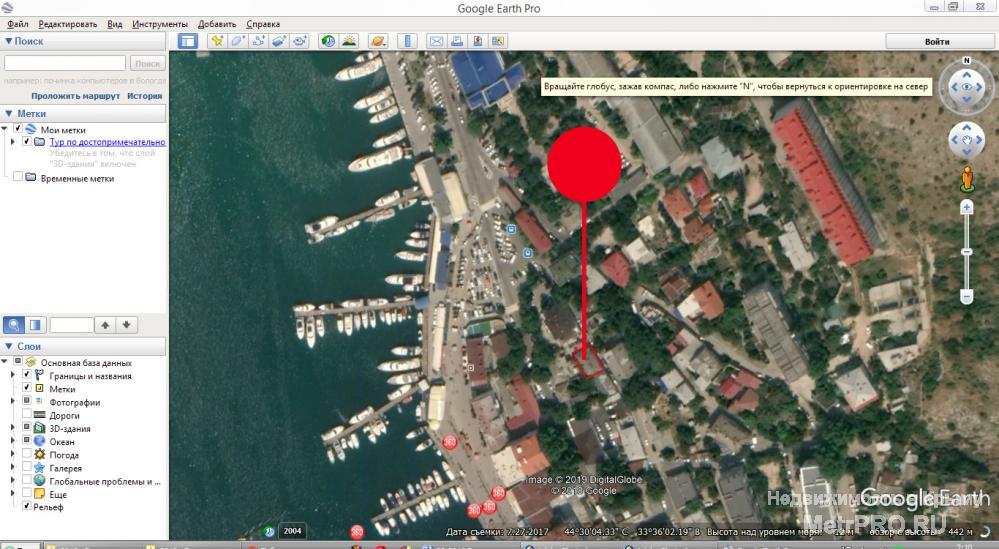The width and height of the screenshot is (999, 549).
Task: Show historical imagery clock icon
Action: (x=328, y=41)
